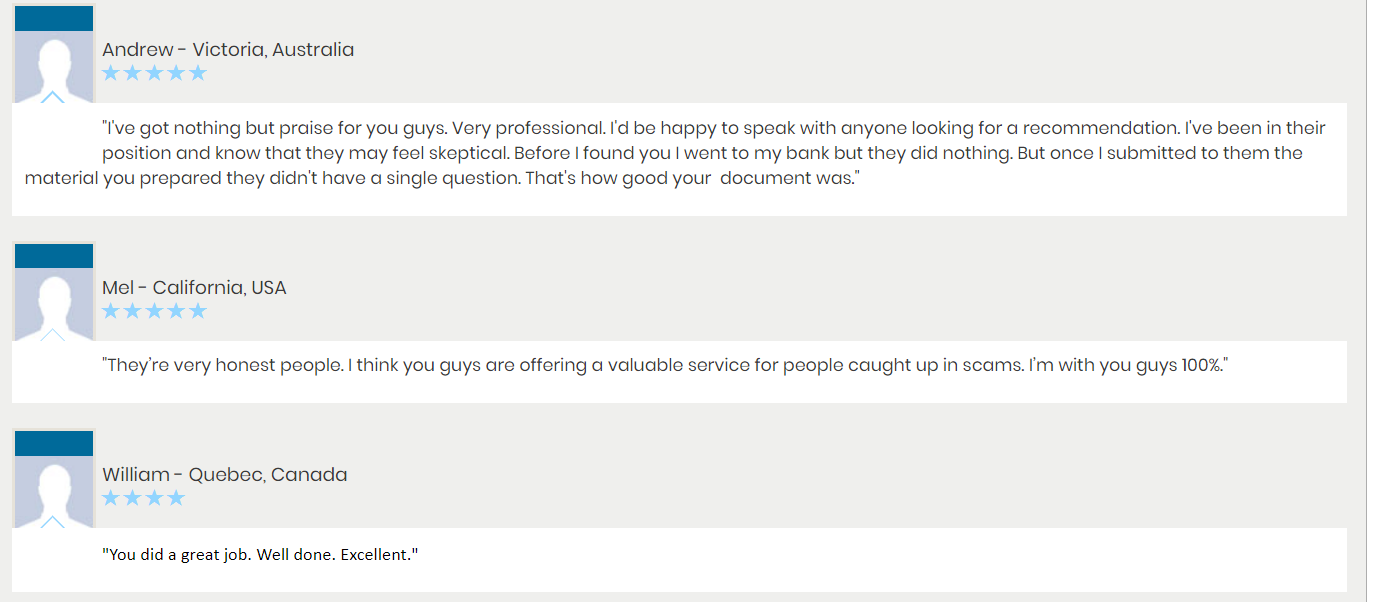This screenshot has height=602, width=1374.
Task: Click William's profile avatar picture
Action: click(x=54, y=491)
